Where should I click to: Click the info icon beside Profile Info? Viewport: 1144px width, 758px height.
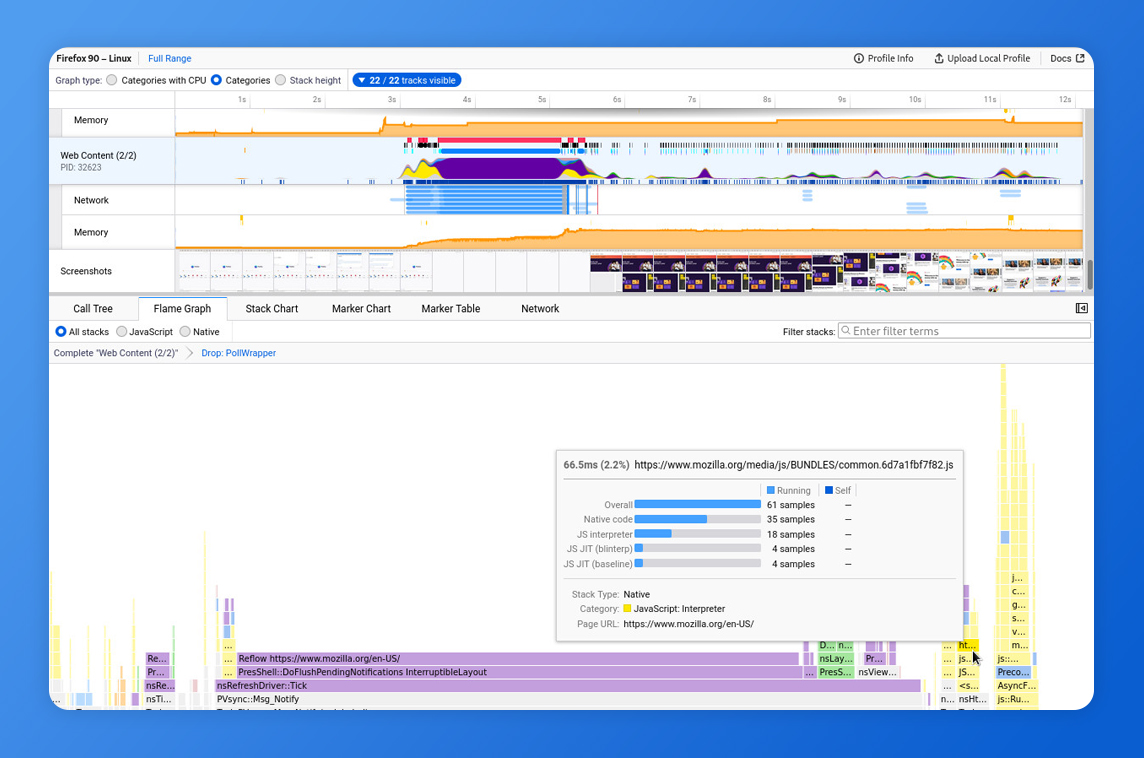(859, 58)
